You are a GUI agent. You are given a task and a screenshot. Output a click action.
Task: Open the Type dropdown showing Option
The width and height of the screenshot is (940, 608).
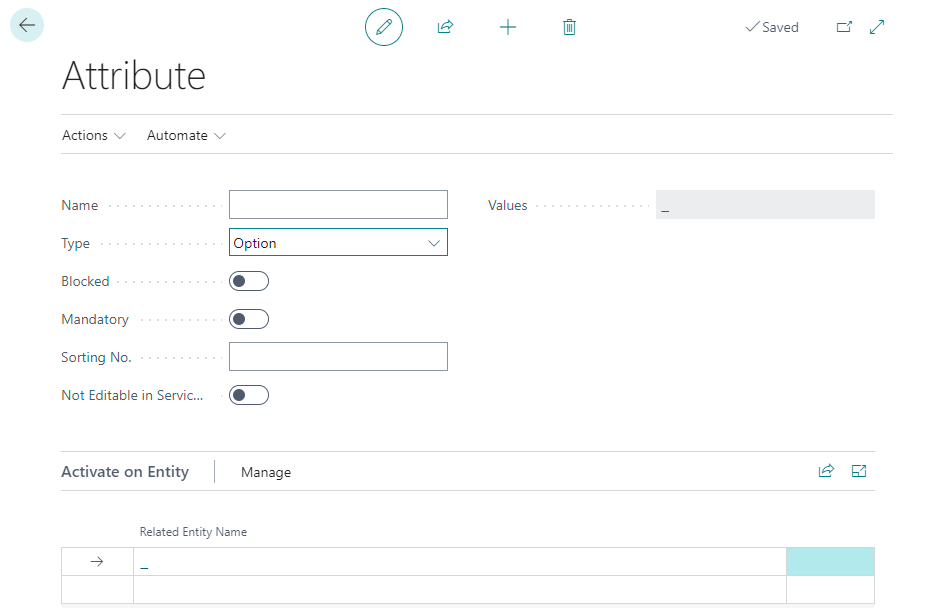pyautogui.click(x=338, y=243)
